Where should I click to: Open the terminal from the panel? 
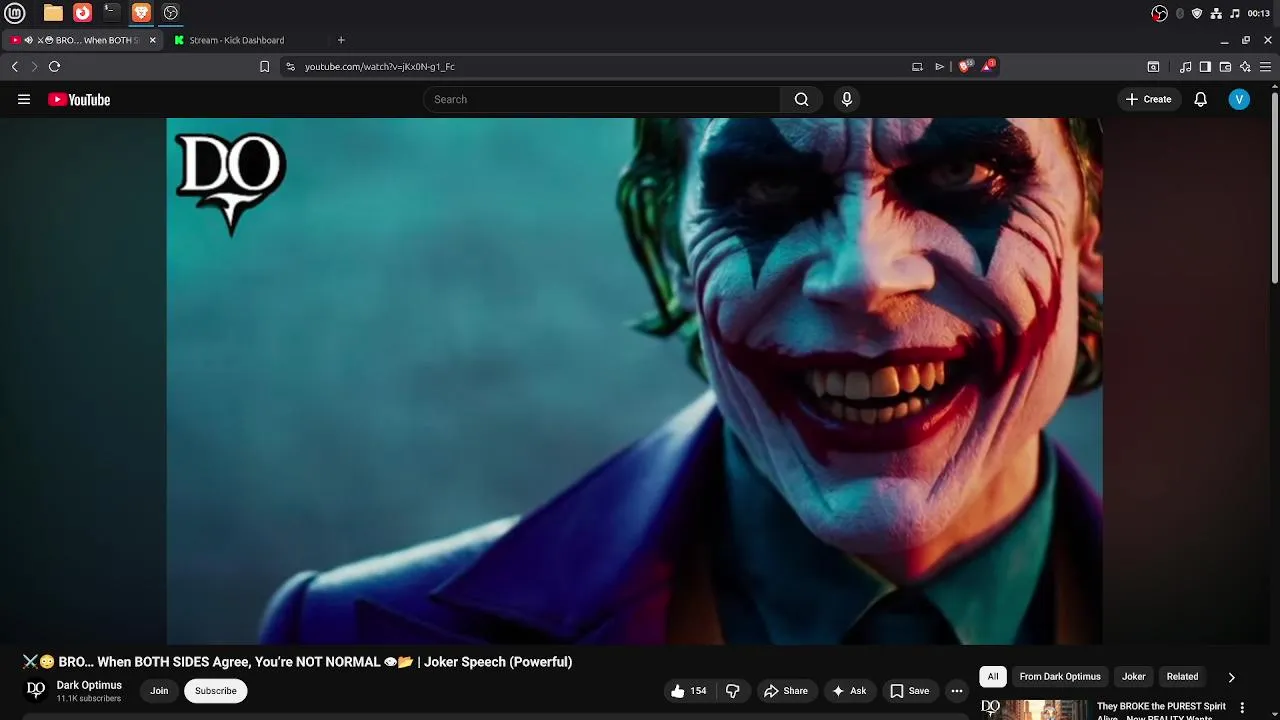click(112, 13)
